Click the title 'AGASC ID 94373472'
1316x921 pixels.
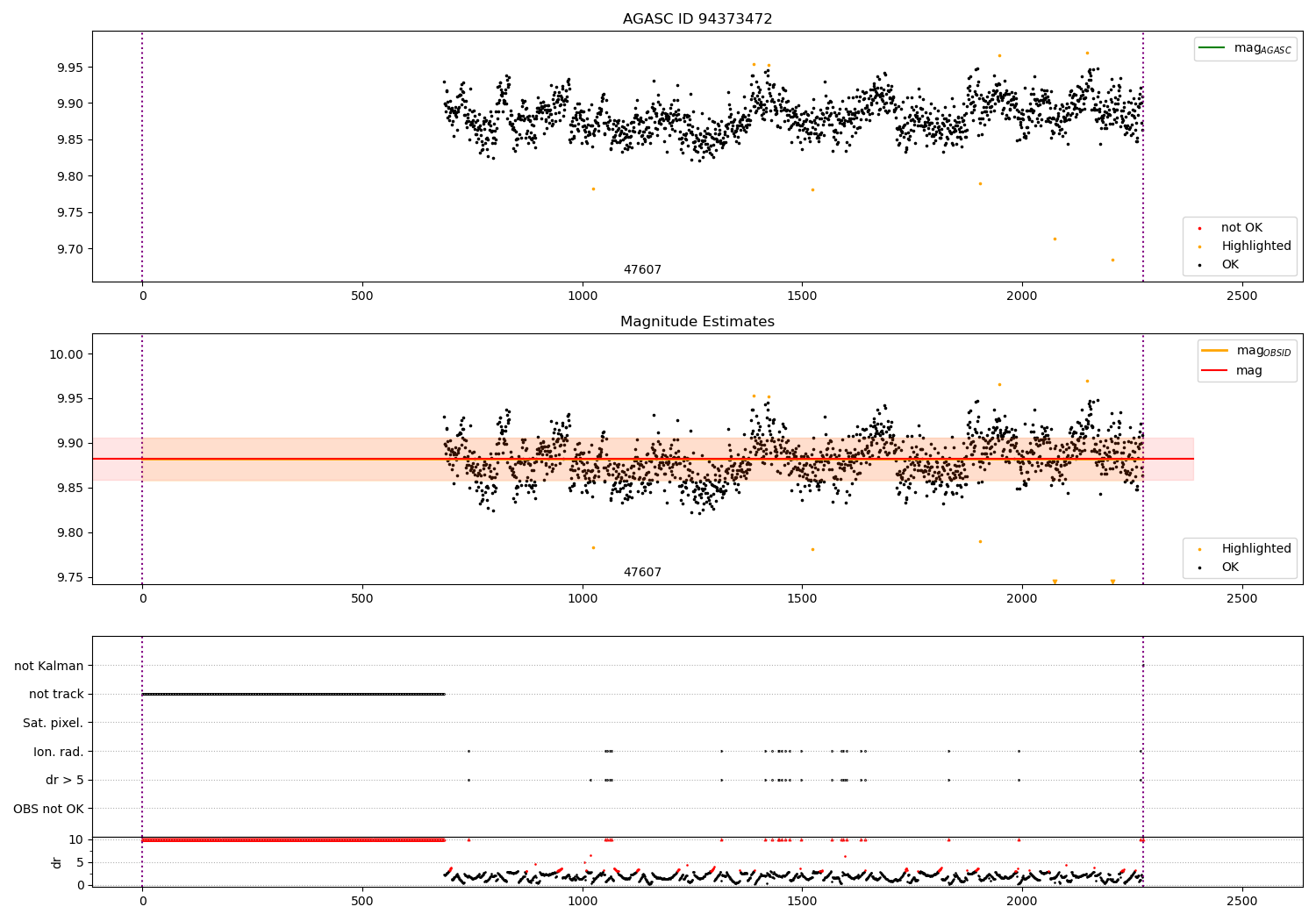click(697, 19)
